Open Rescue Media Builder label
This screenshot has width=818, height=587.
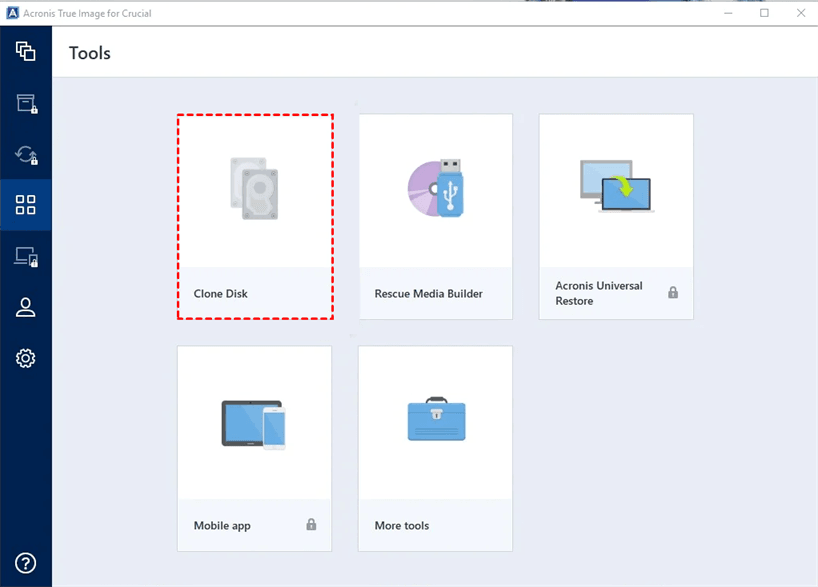point(429,294)
